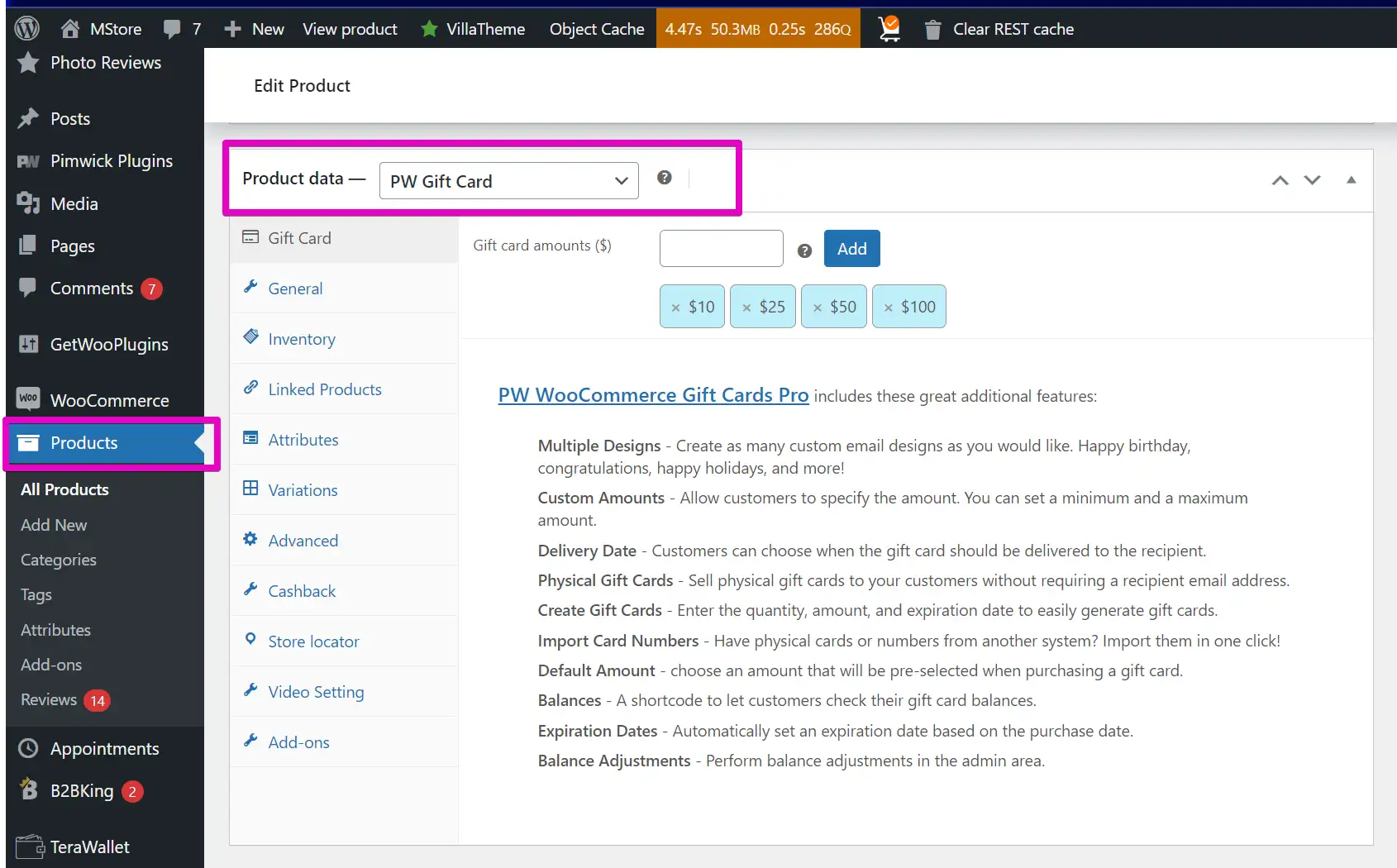Collapse the Product data panel
This screenshot has height=868, width=1397.
[1351, 180]
